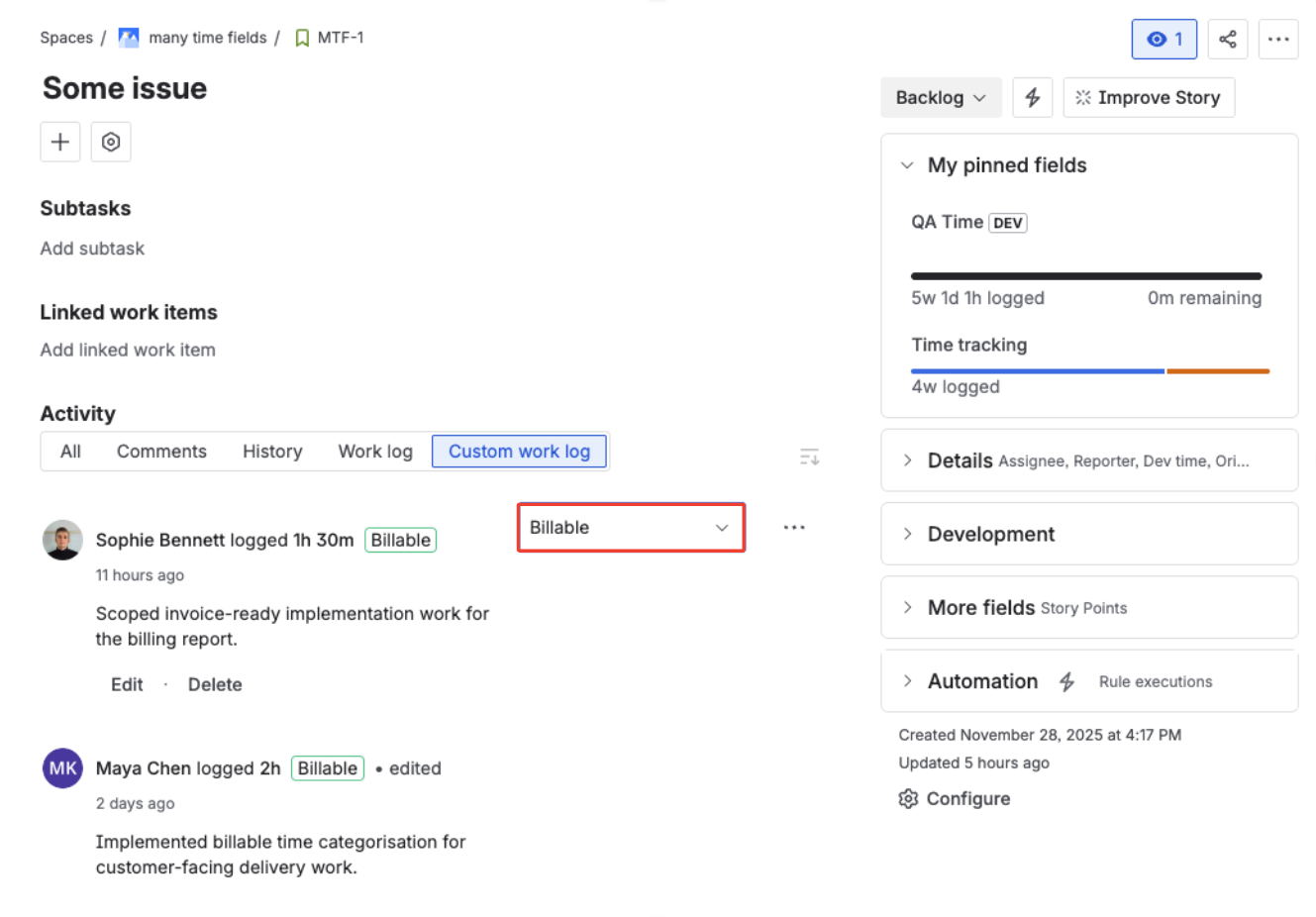Viewport: 1316px width, 917px height.
Task: Open the Billable category dropdown
Action: (631, 527)
